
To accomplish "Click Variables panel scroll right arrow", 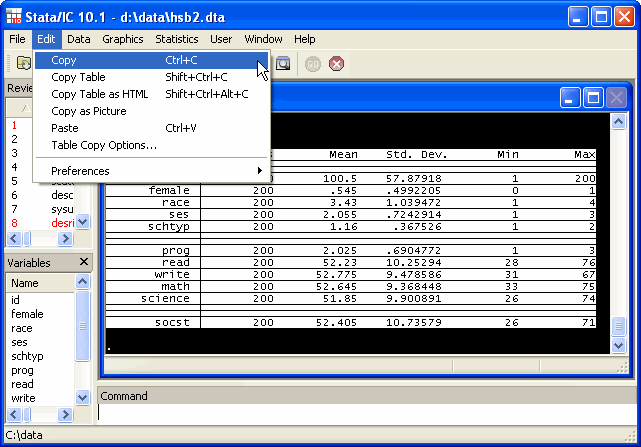I will [x=65, y=414].
